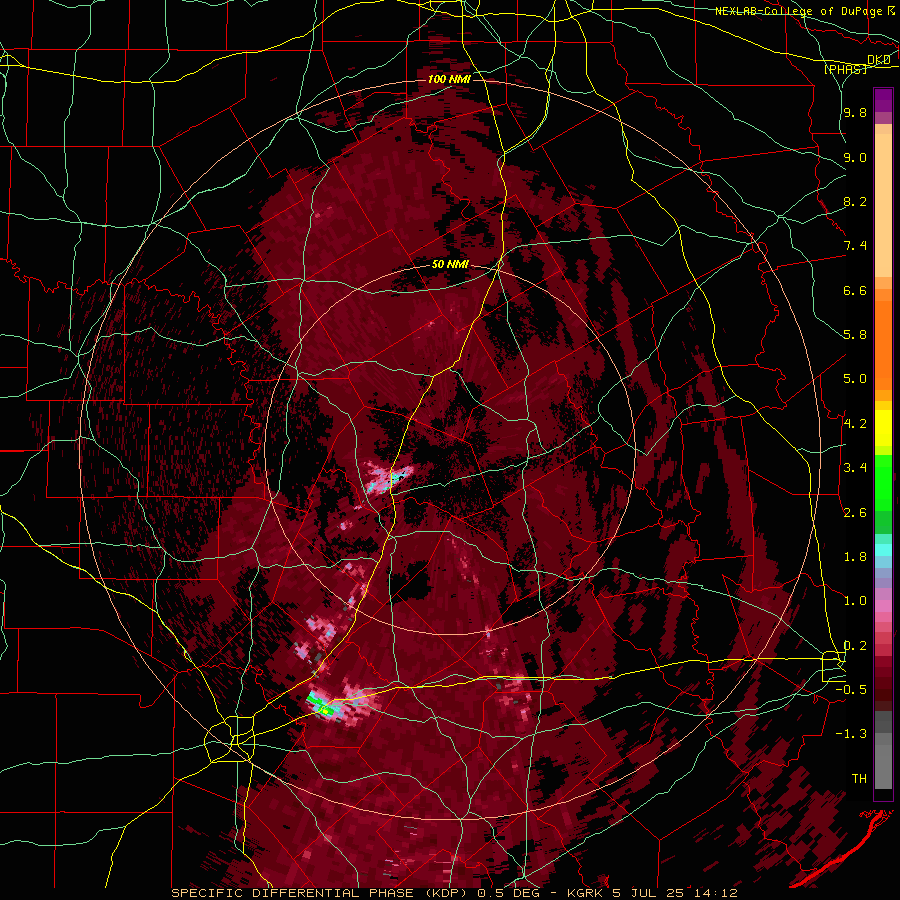This screenshot has height=900, width=900.
Task: Click the 1.0 value on color scale
Action: pos(855,601)
